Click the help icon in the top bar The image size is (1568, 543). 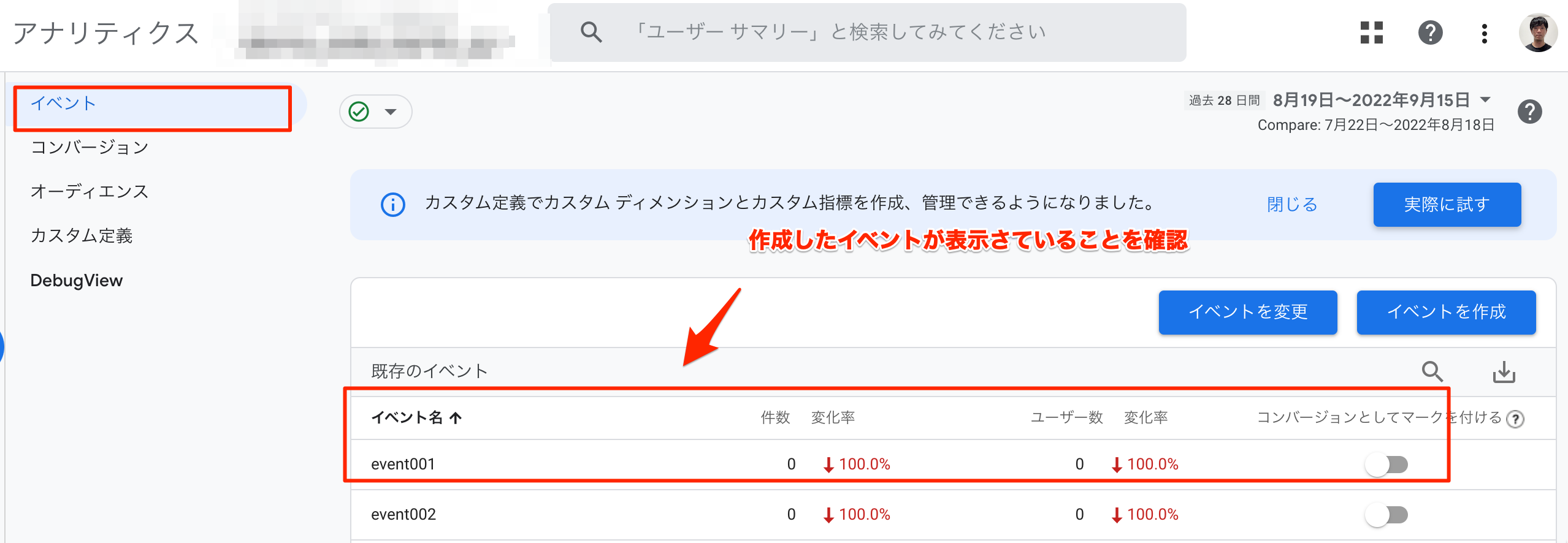(1430, 32)
